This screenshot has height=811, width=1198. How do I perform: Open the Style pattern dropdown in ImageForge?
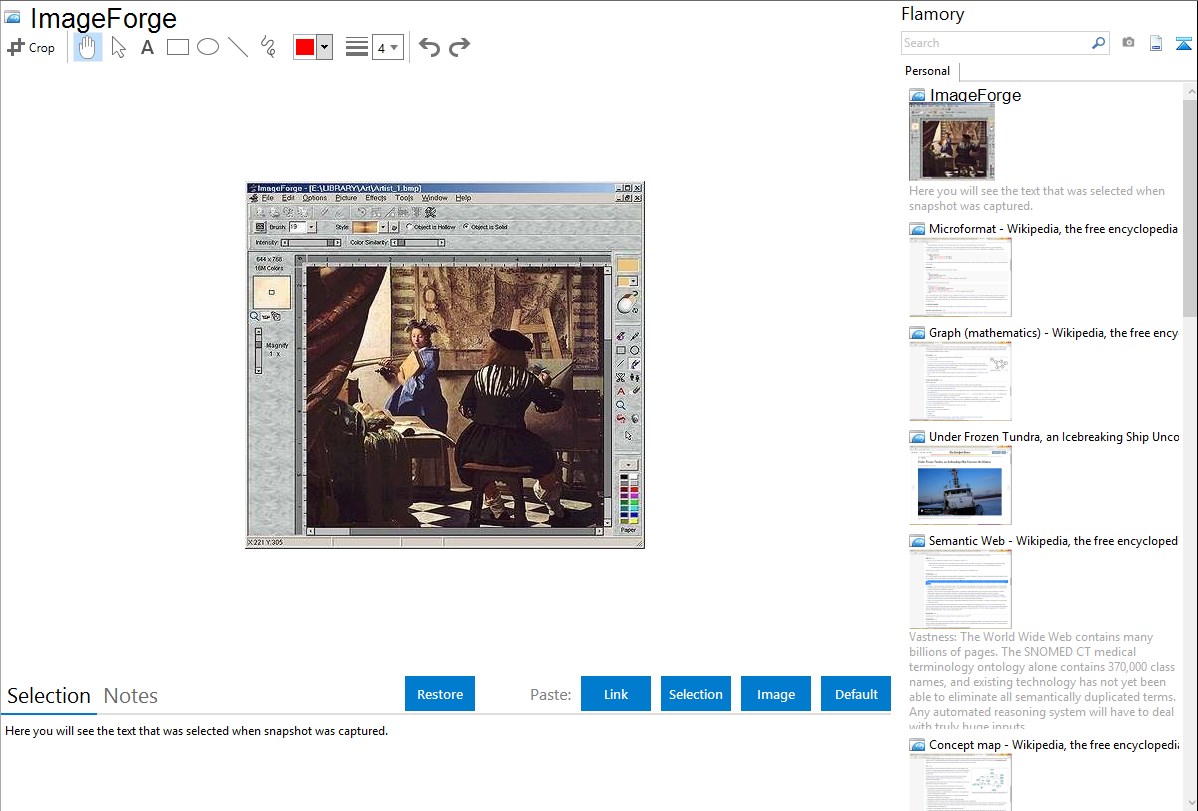coord(384,227)
